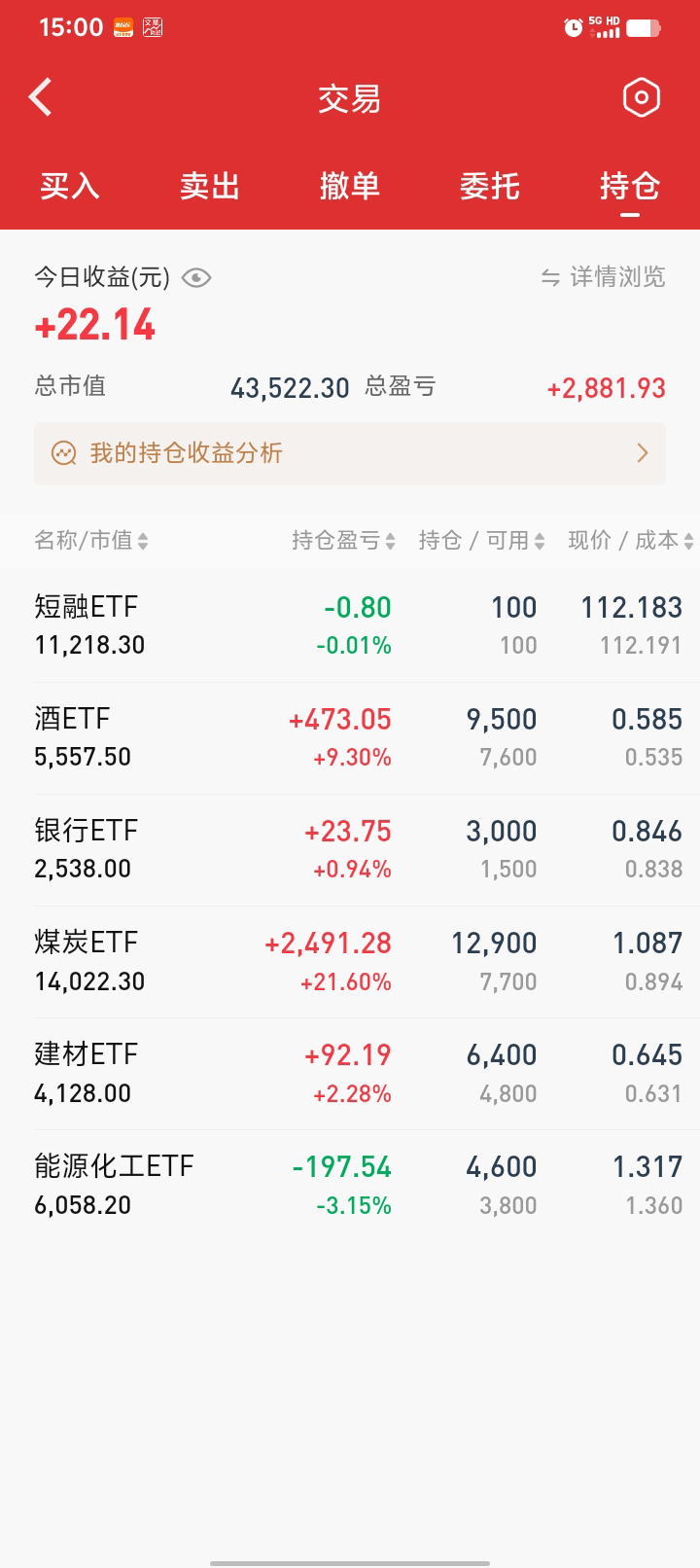The width and height of the screenshot is (700, 1568).
Task: Tap the battery icon in status bar
Action: point(643,28)
